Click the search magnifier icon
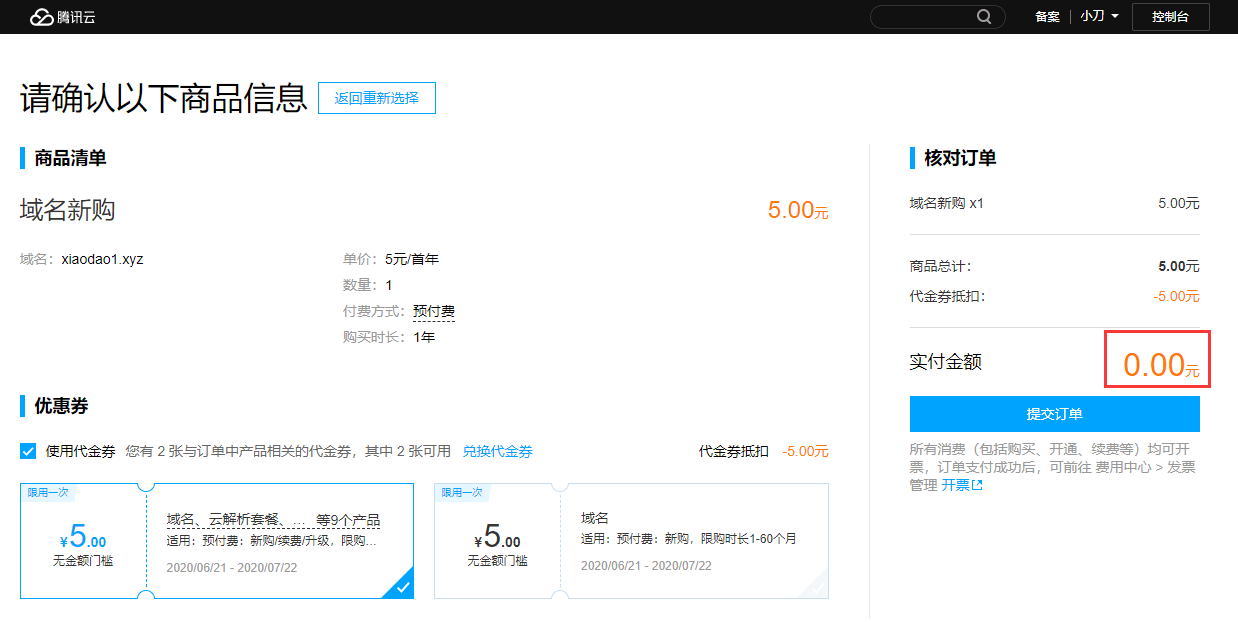The image size is (1238, 622). 984,17
